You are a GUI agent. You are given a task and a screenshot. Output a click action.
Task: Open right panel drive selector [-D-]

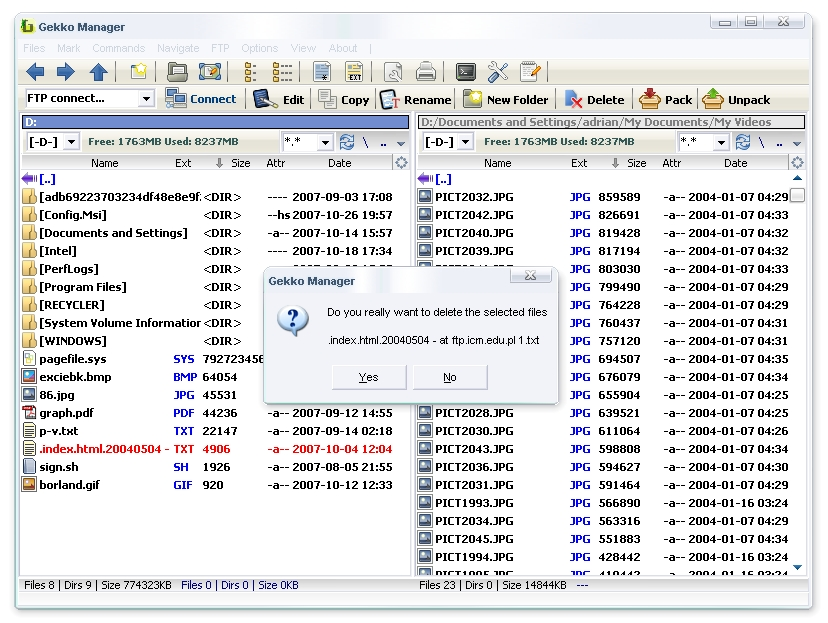click(465, 141)
